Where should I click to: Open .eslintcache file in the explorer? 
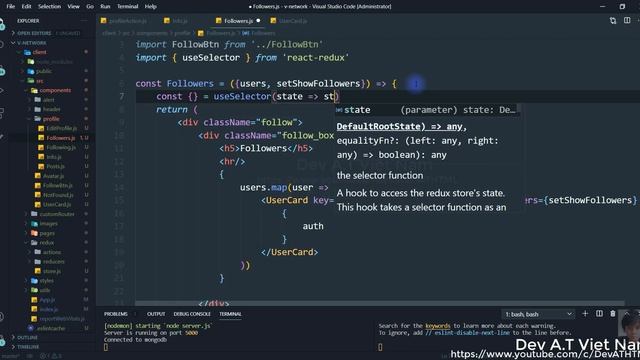pyautogui.click(x=51, y=329)
